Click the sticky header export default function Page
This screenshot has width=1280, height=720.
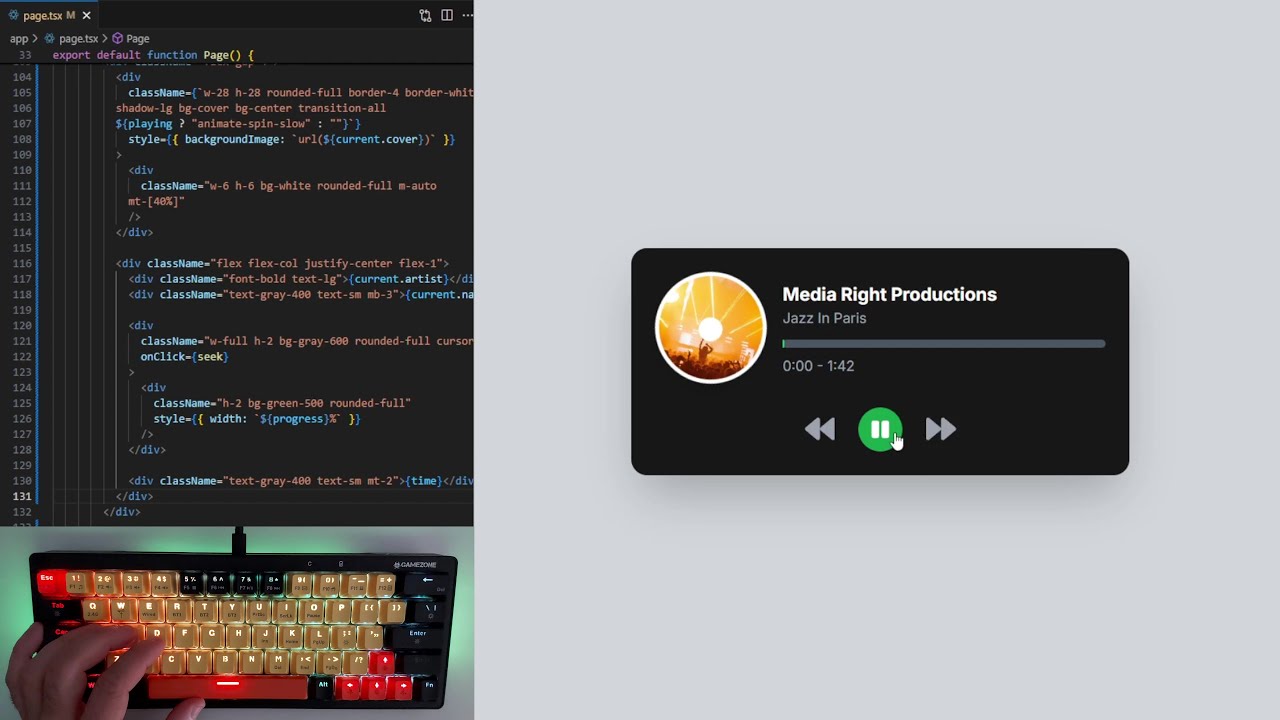tap(153, 55)
